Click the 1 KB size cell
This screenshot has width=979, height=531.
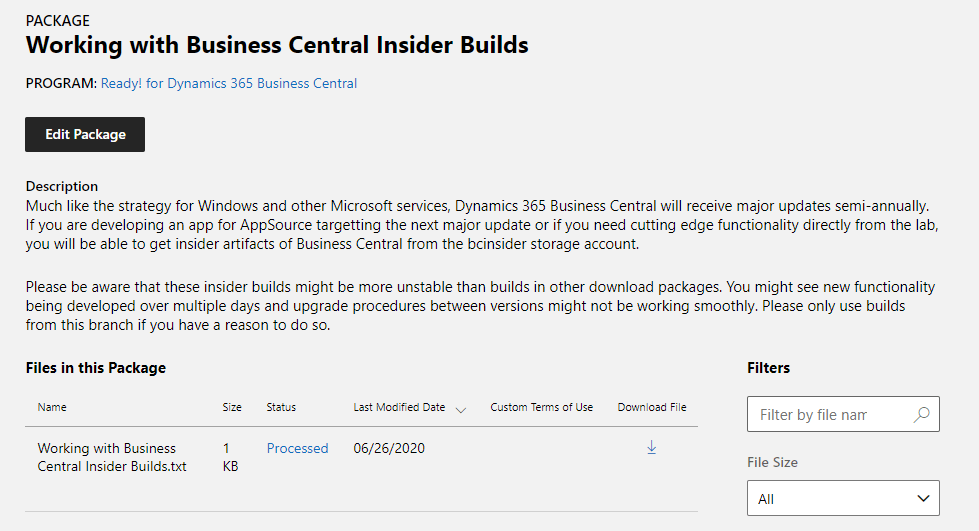coord(231,457)
